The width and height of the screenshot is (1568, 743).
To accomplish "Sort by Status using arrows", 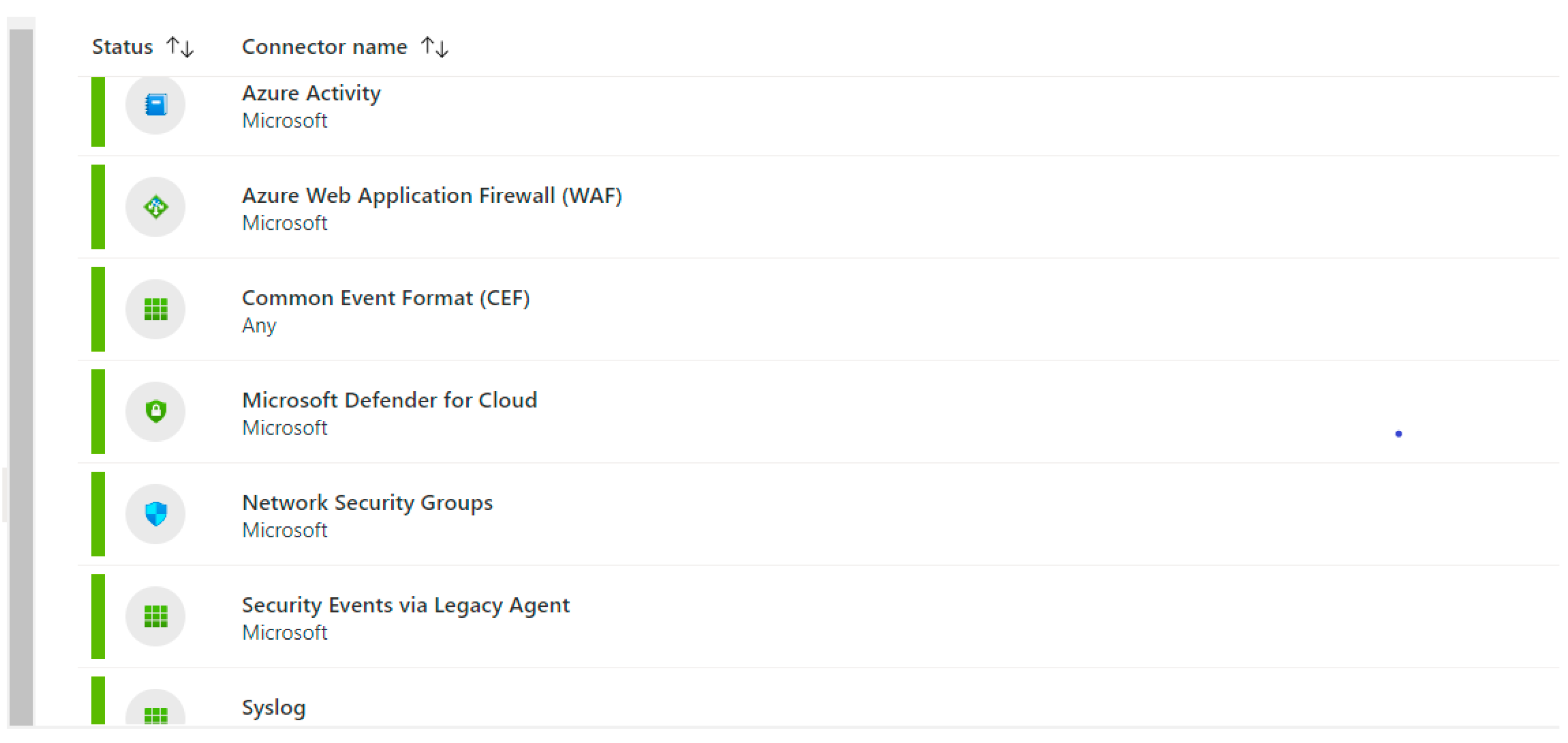I will click(x=180, y=47).
